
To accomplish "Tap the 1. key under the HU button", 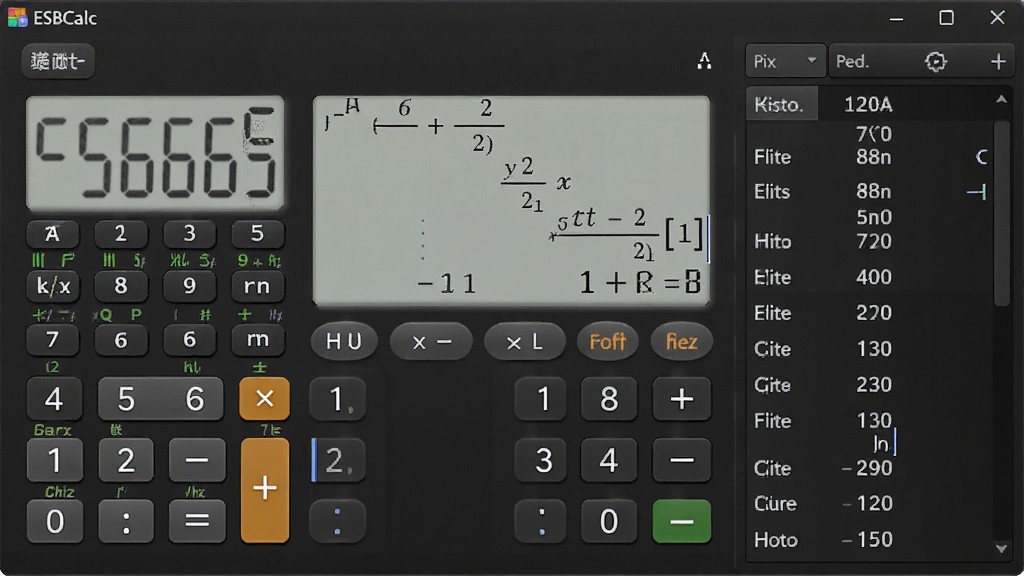I will [338, 399].
